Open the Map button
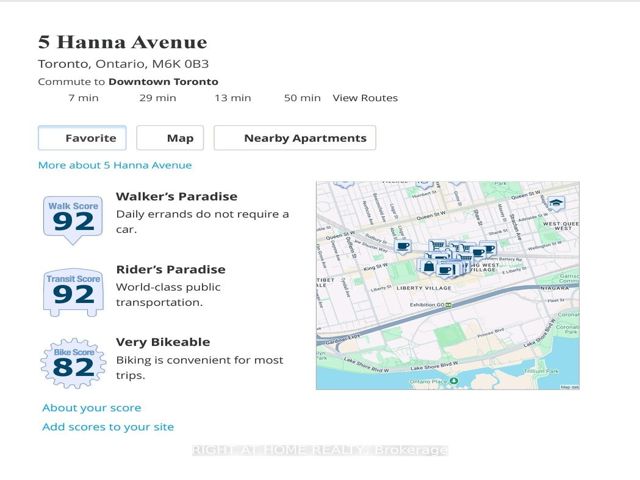Screen dimensions: 640x480 pos(170,138)
